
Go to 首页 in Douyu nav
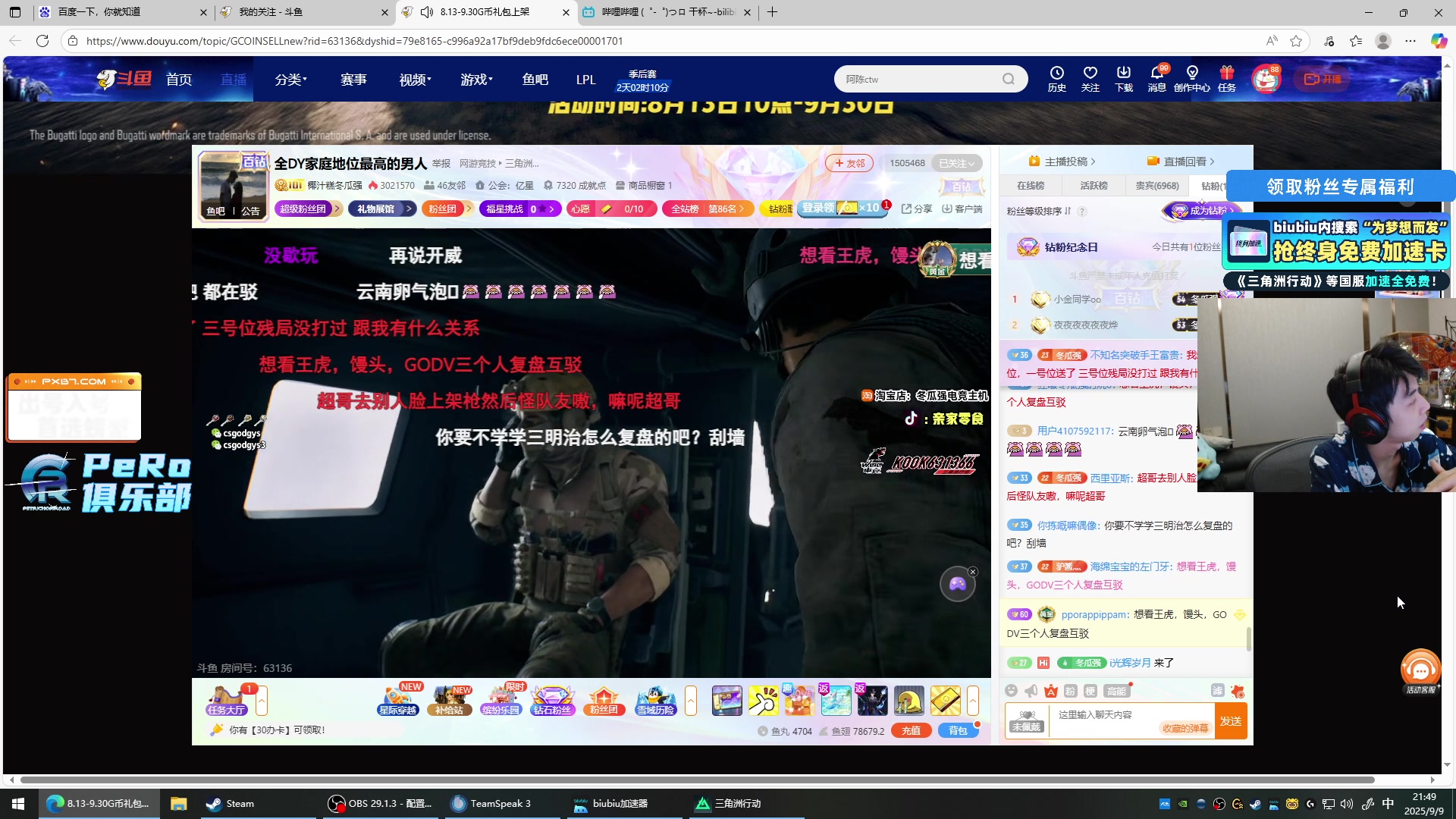pos(179,80)
